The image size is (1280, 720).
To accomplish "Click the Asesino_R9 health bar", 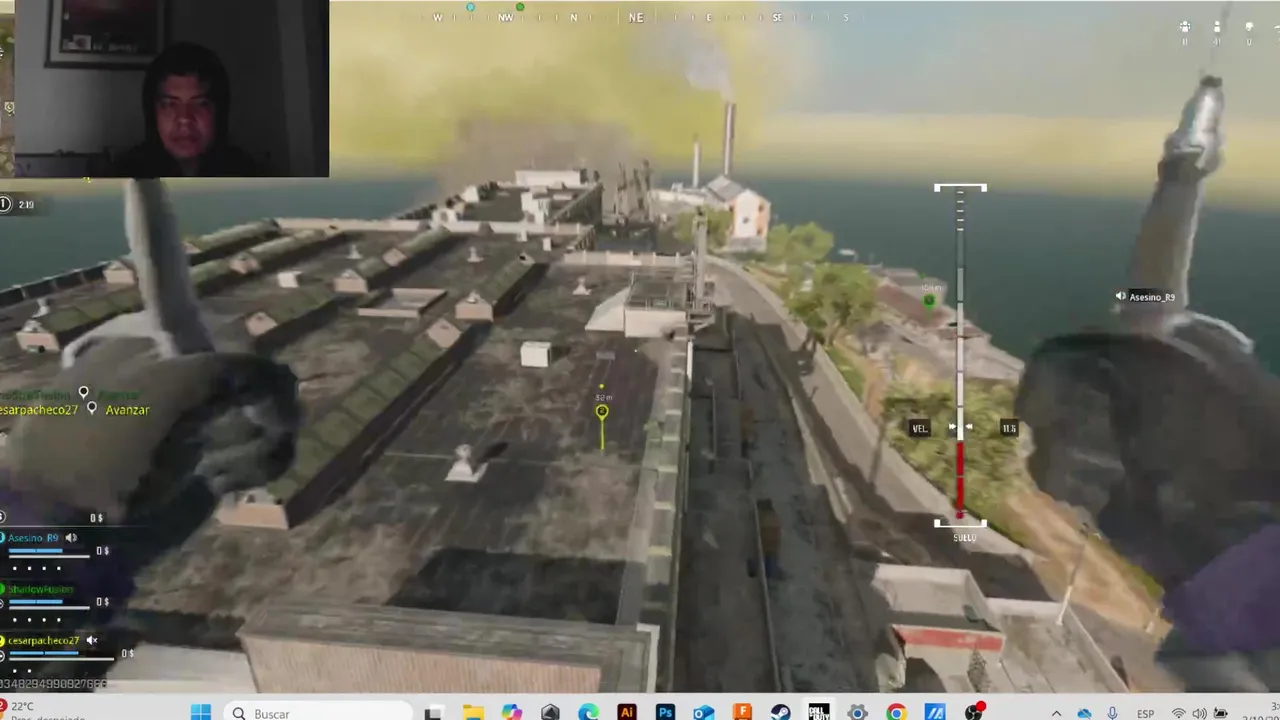I will [50, 552].
